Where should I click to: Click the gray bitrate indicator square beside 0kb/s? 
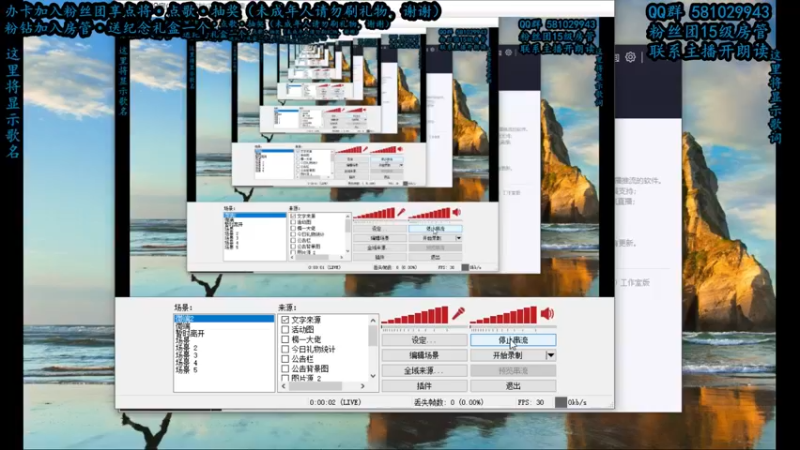560,402
